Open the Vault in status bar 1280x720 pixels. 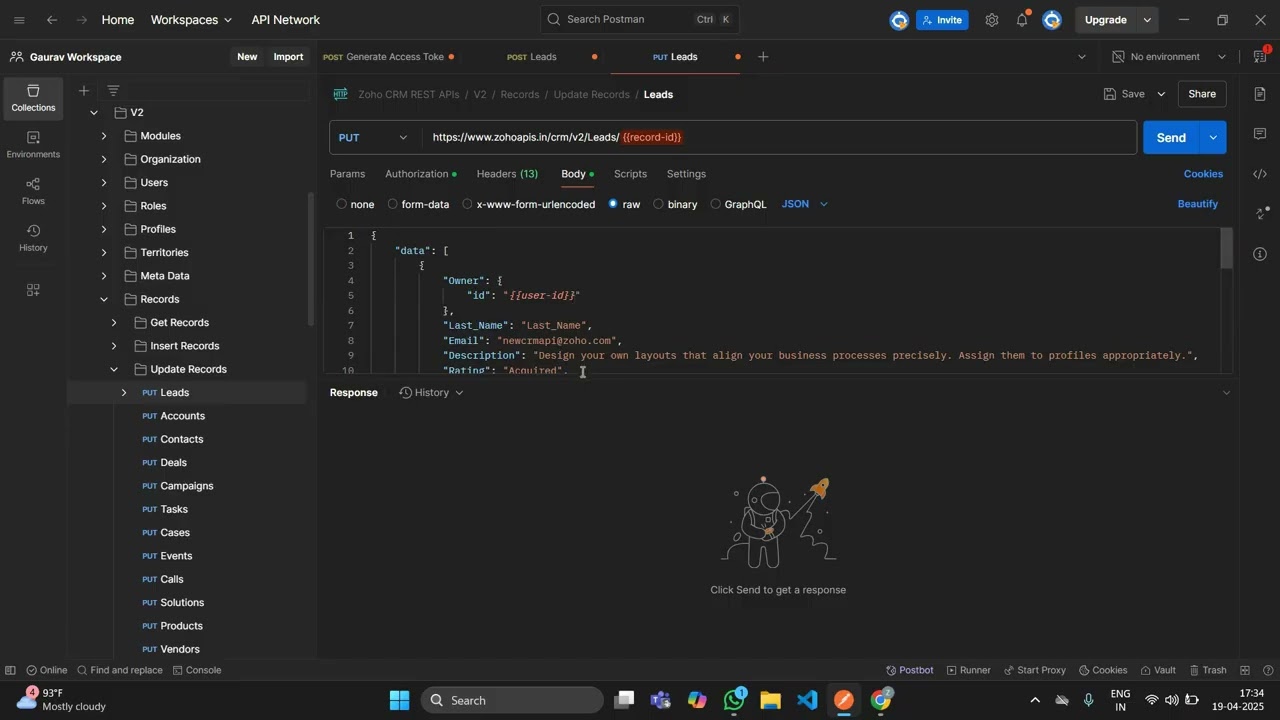point(1157,670)
